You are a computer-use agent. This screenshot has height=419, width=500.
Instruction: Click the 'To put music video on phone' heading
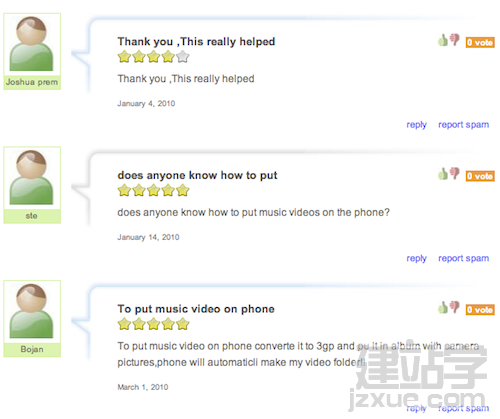coord(196,309)
